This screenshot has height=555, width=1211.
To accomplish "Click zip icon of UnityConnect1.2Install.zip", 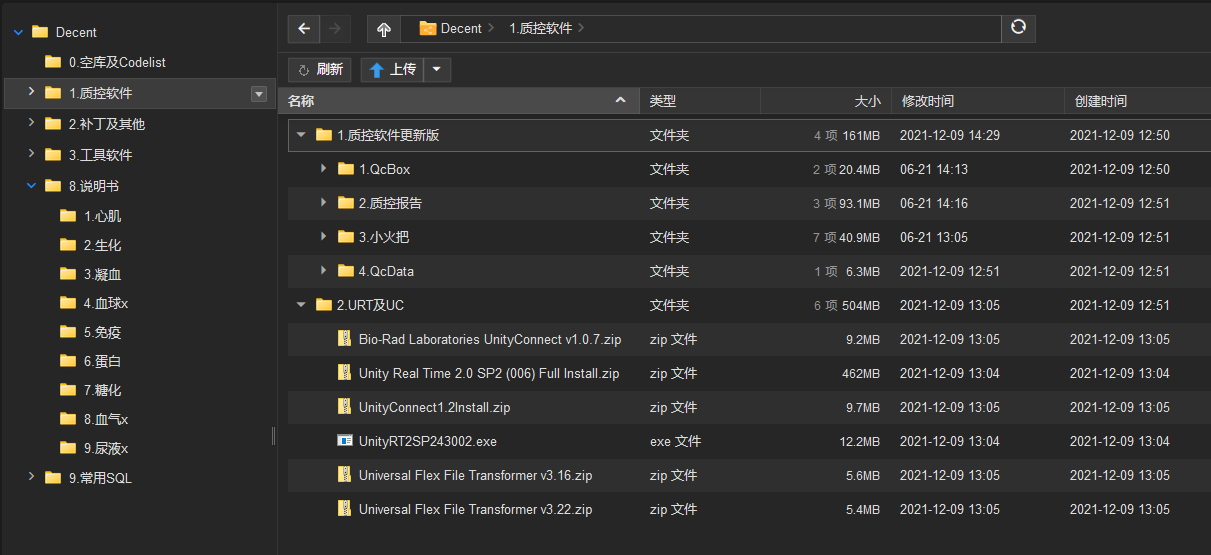I will pos(345,407).
